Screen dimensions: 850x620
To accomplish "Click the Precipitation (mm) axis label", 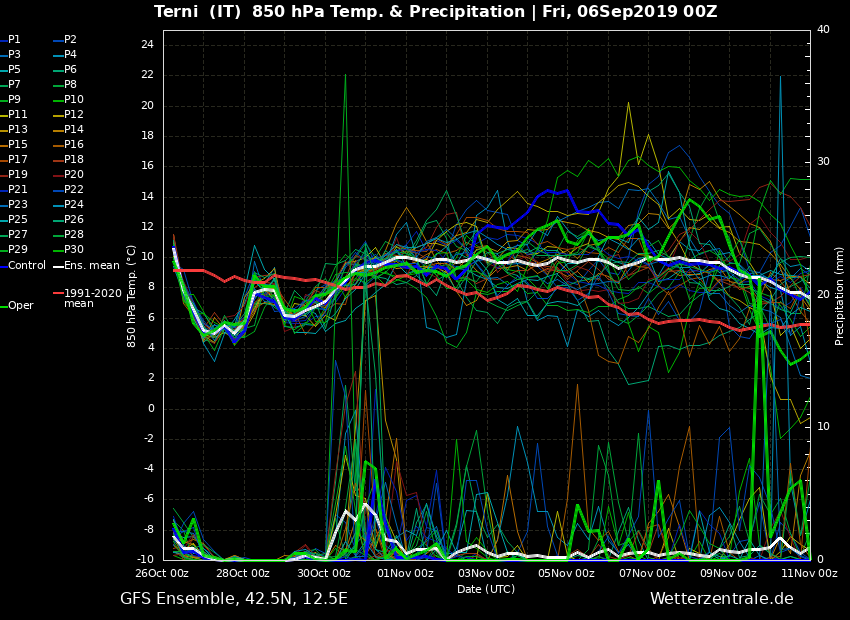I will click(840, 295).
